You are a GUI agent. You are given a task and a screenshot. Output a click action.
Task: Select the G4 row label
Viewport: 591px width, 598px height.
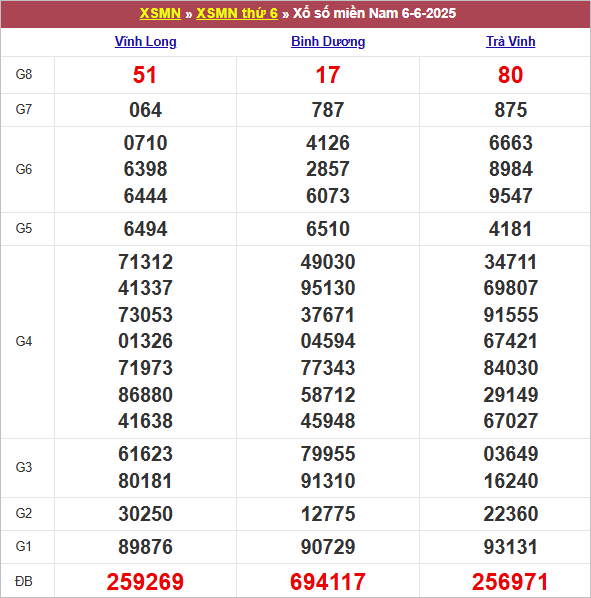pyautogui.click(x=24, y=341)
